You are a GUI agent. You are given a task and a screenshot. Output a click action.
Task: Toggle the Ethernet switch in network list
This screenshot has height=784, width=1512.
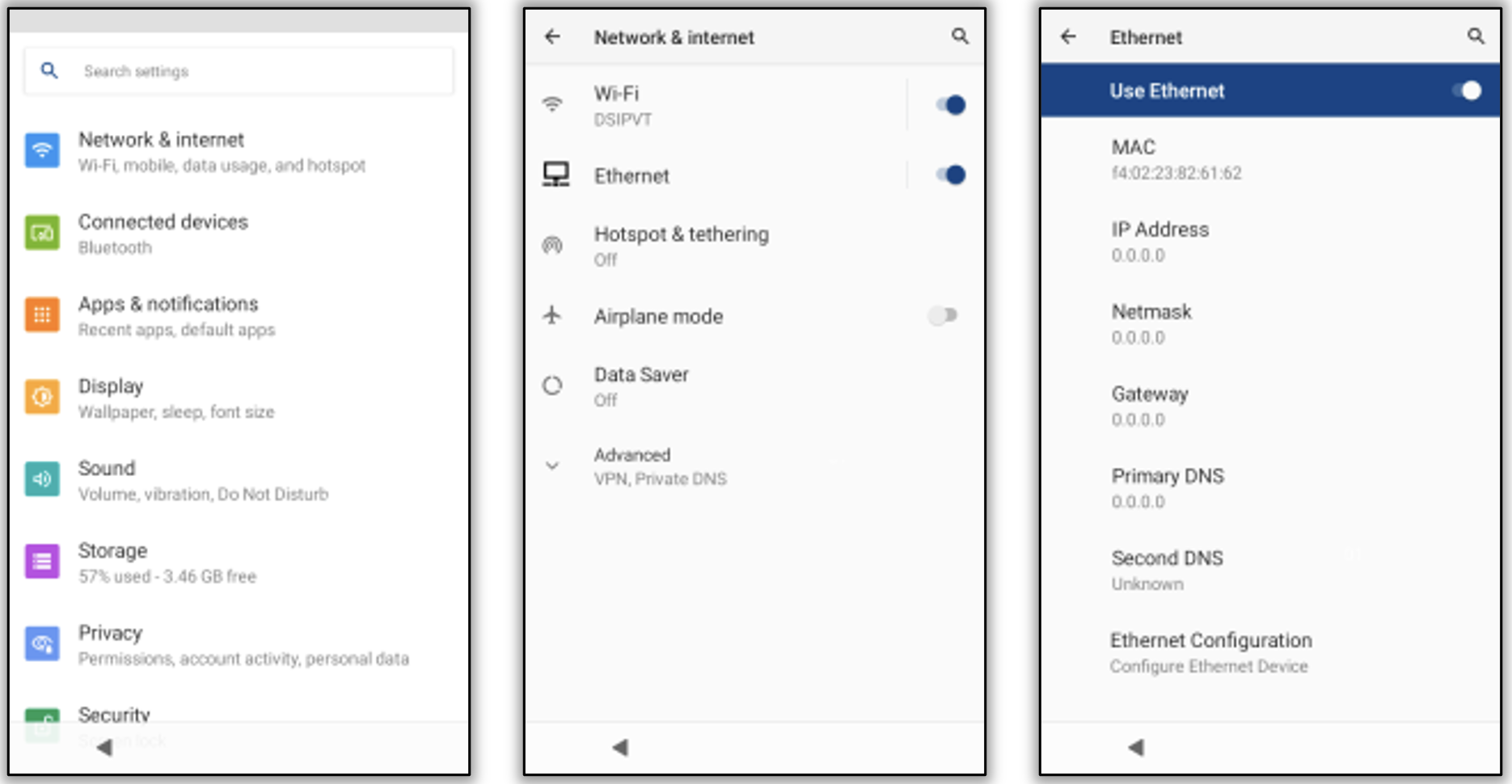tap(950, 175)
